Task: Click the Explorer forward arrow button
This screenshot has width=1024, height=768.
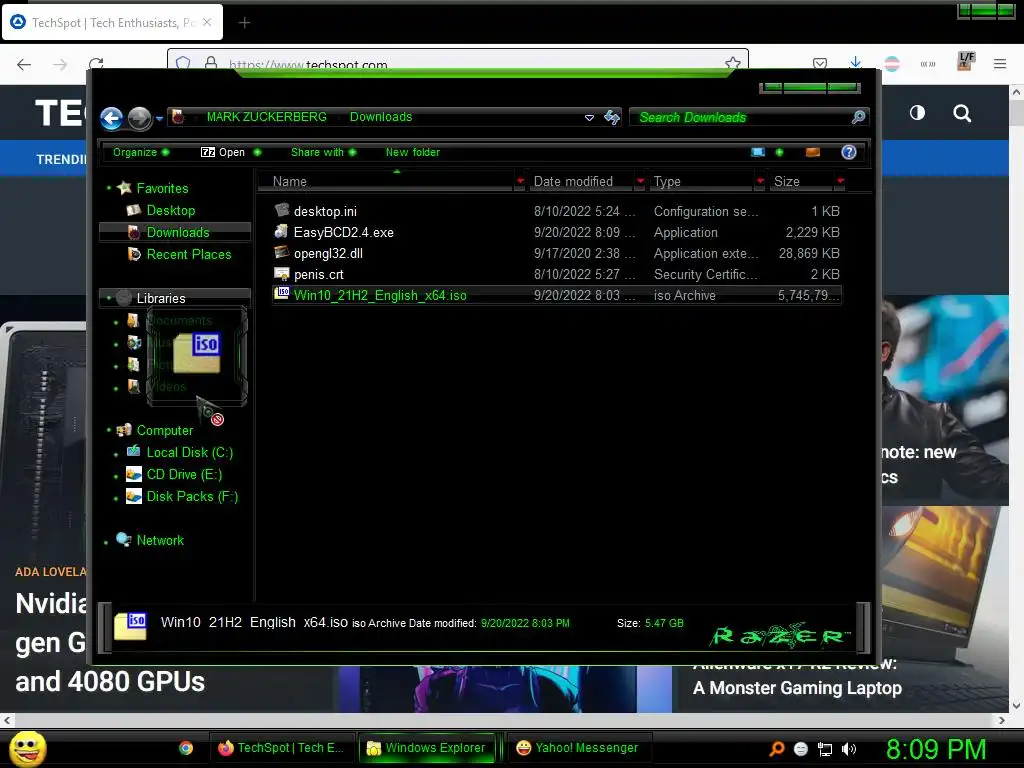Action: [139, 118]
